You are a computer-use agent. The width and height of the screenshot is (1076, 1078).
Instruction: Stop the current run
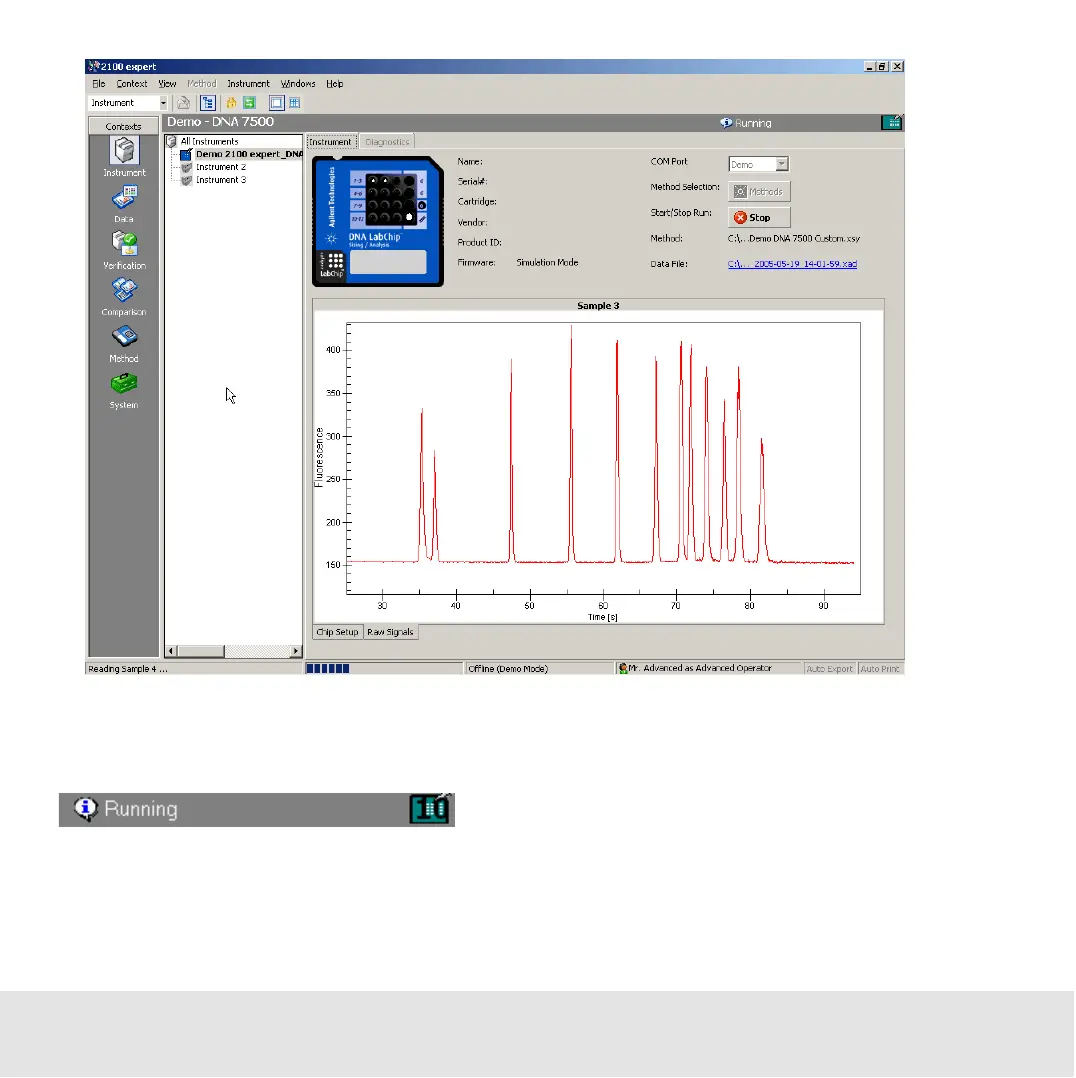[759, 217]
